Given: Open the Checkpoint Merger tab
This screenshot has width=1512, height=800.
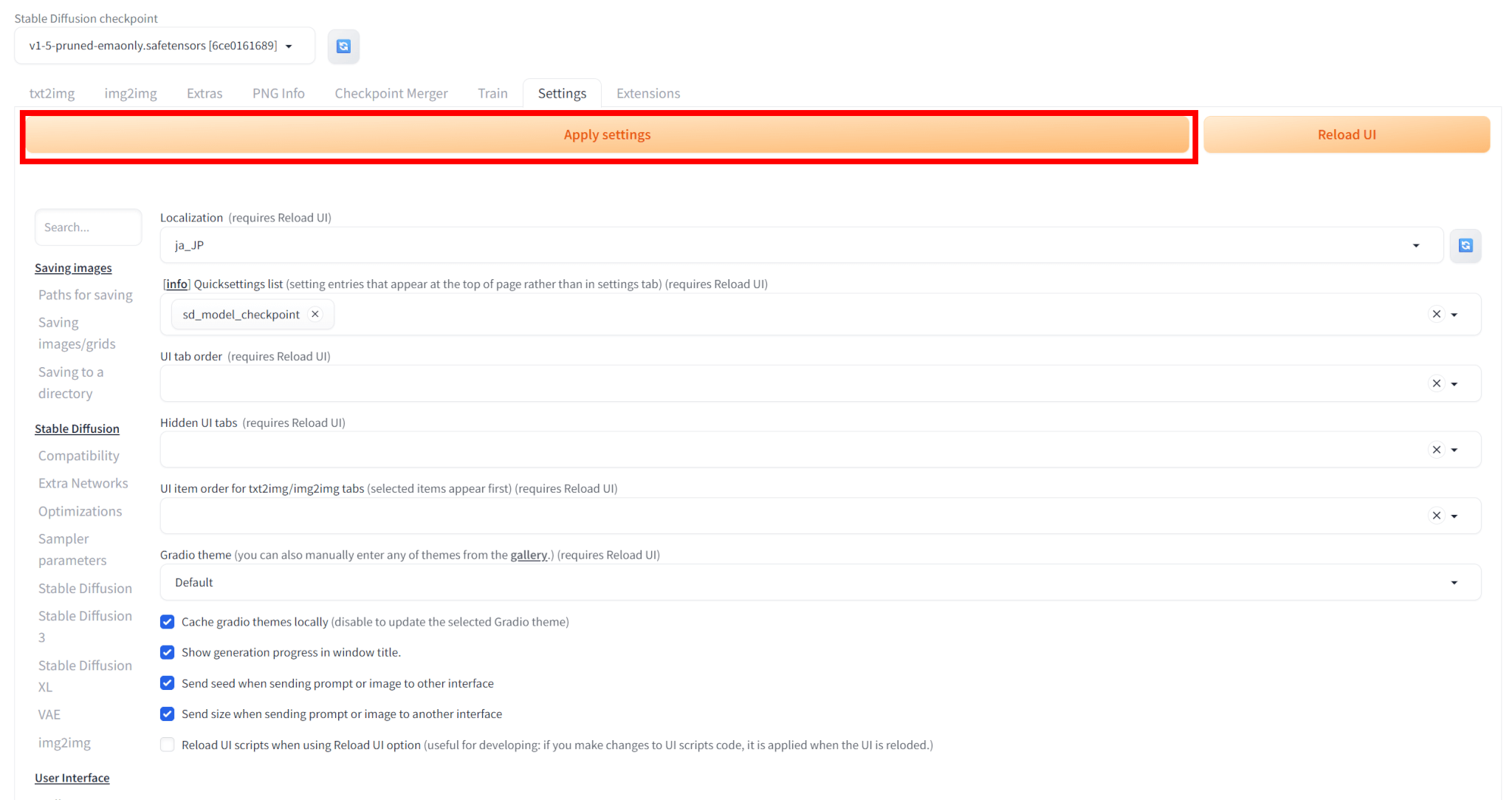Looking at the screenshot, I should click(391, 93).
